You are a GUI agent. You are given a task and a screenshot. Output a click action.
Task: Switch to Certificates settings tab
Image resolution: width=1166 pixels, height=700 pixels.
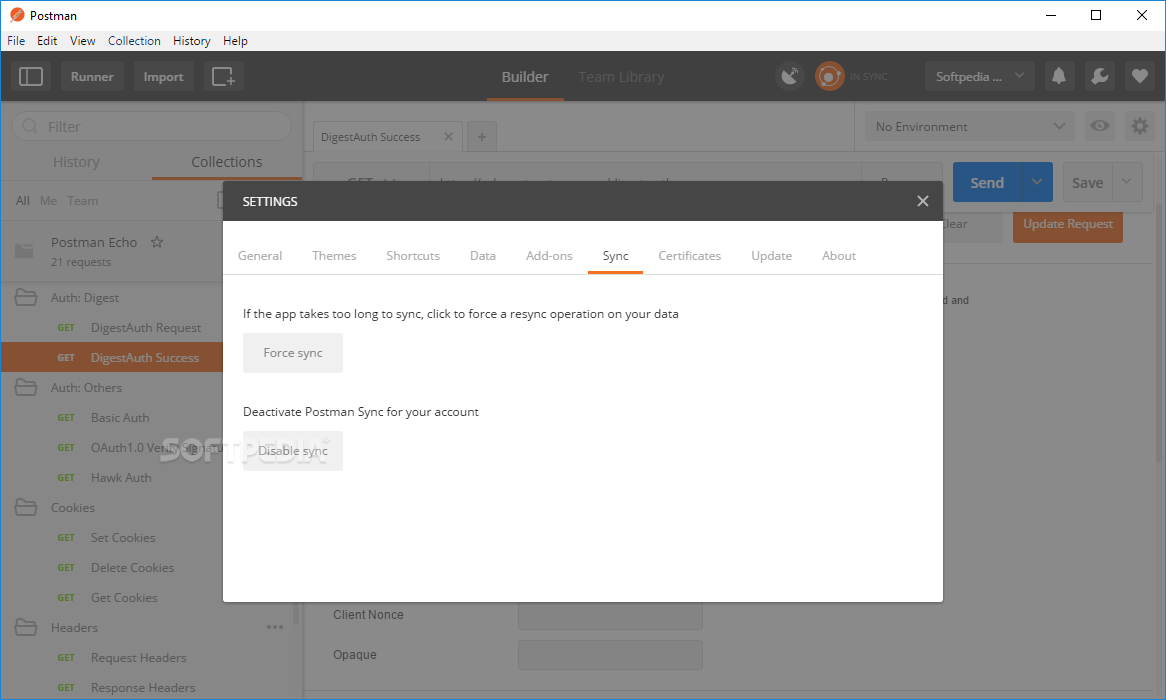[689, 256]
